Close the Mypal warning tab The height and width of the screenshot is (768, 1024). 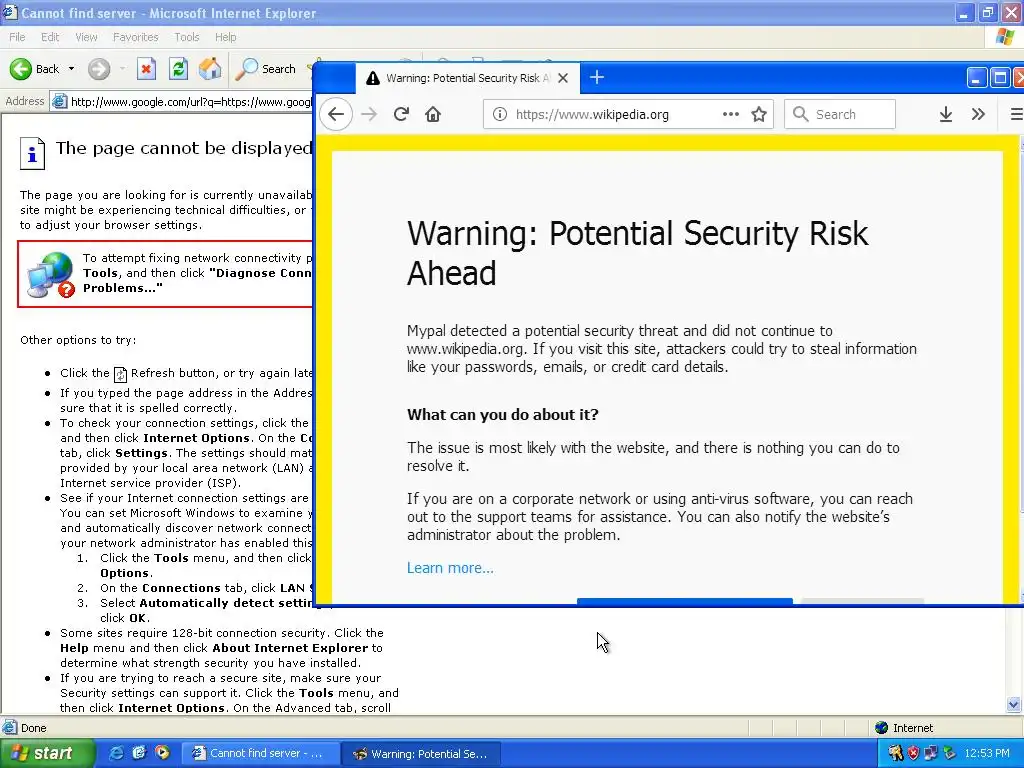pos(563,78)
